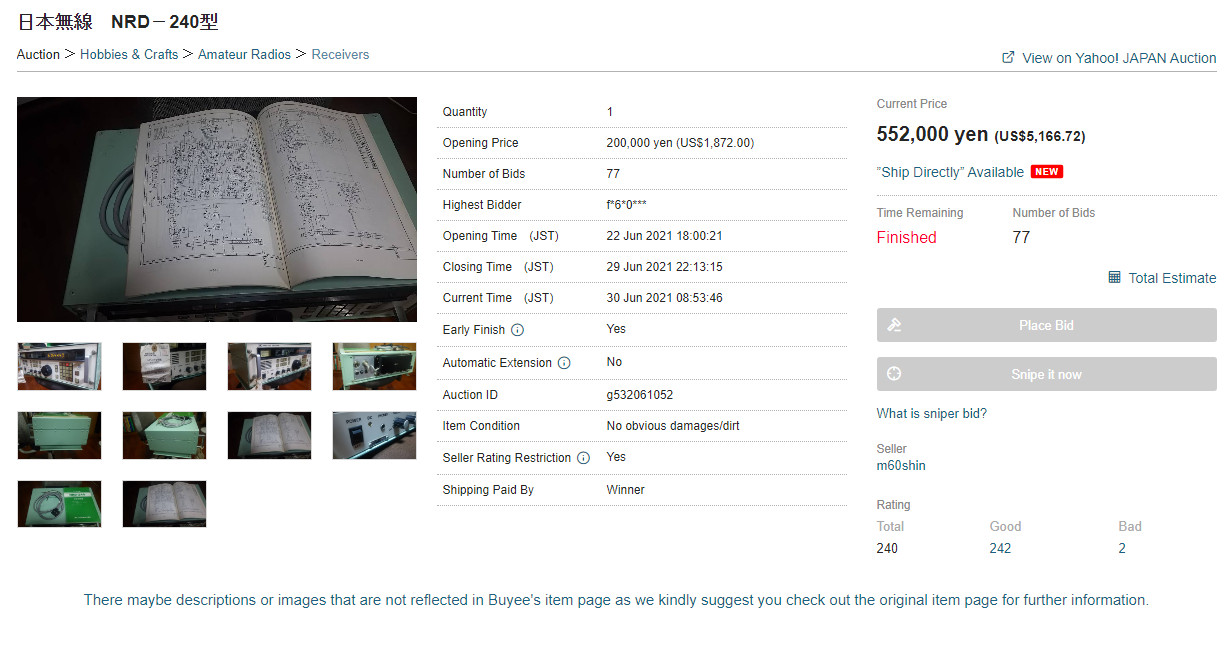Click the red "Finished" status text

pos(906,238)
